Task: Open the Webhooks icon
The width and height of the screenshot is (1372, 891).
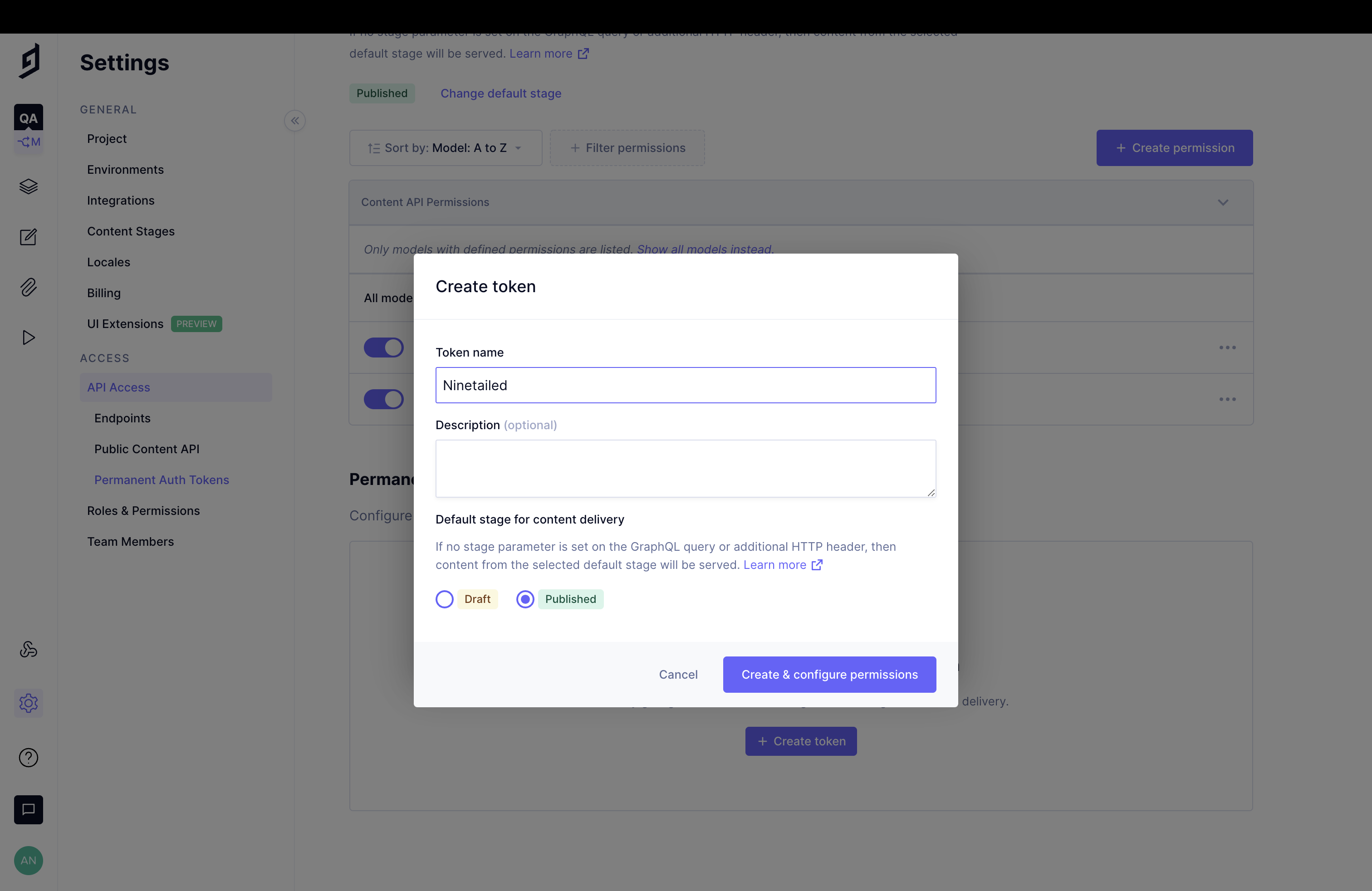Action: [28, 650]
